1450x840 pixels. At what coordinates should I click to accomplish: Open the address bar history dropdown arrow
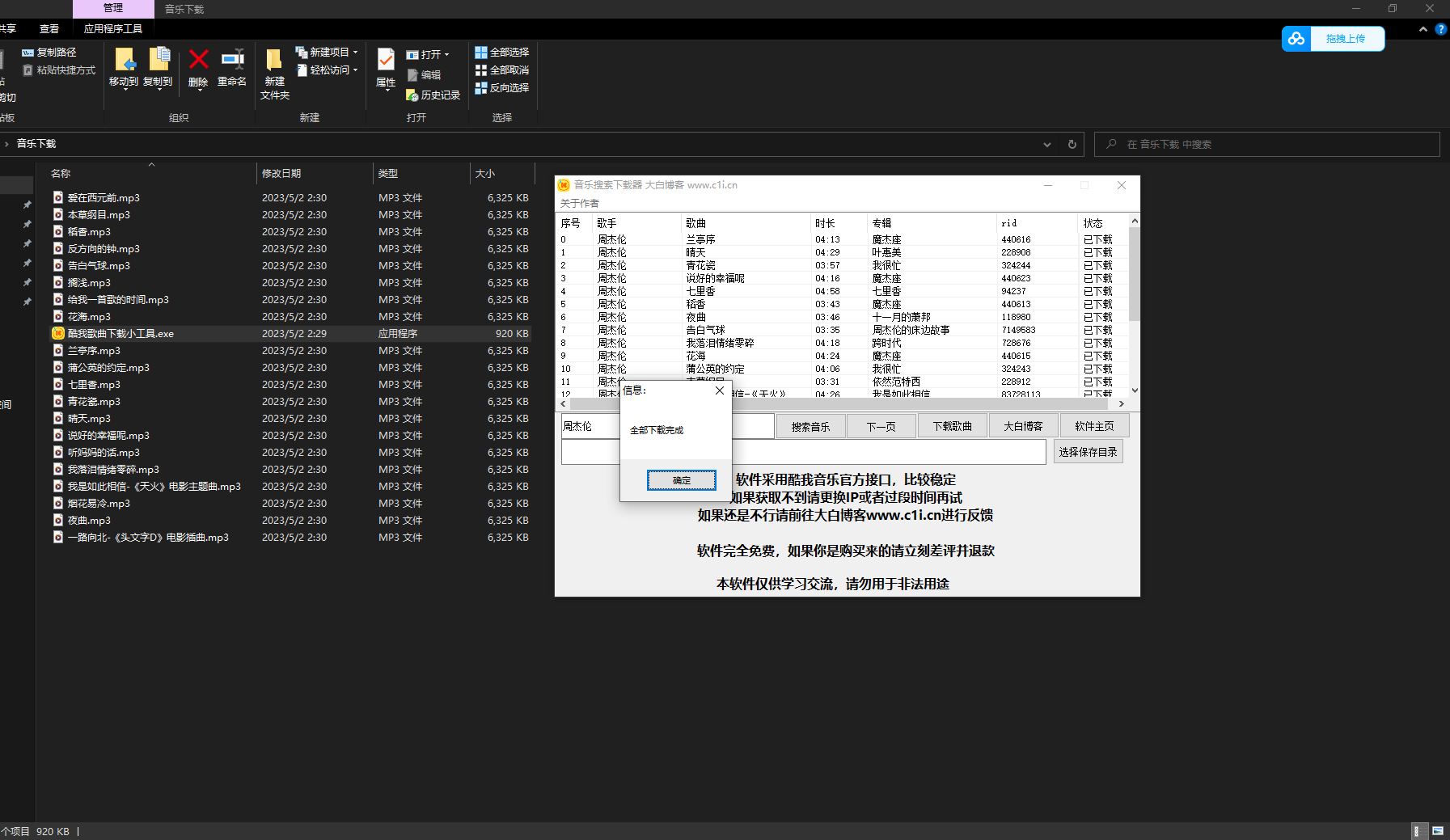click(1047, 145)
